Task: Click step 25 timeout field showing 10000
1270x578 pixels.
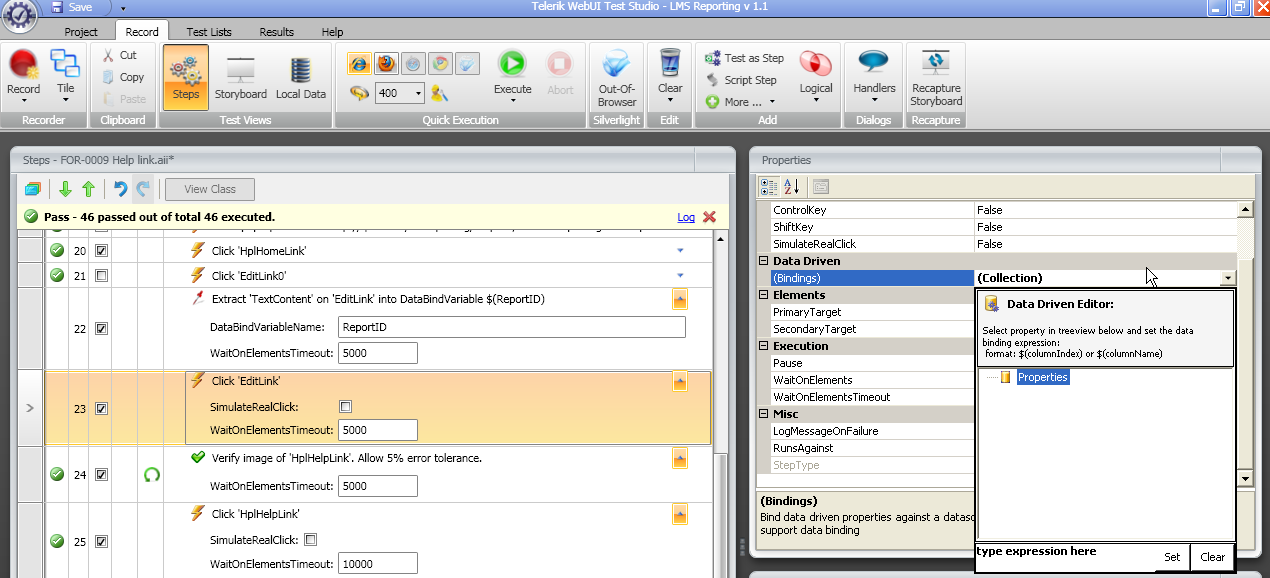Action: tap(378, 564)
